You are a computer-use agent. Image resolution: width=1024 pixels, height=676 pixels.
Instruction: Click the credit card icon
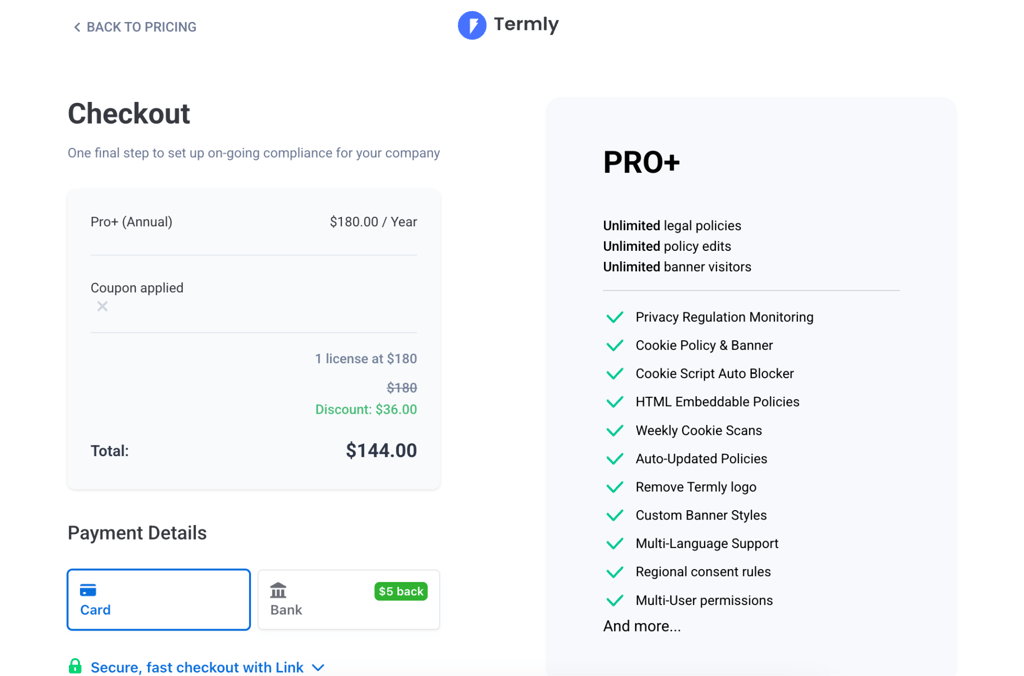click(88, 590)
